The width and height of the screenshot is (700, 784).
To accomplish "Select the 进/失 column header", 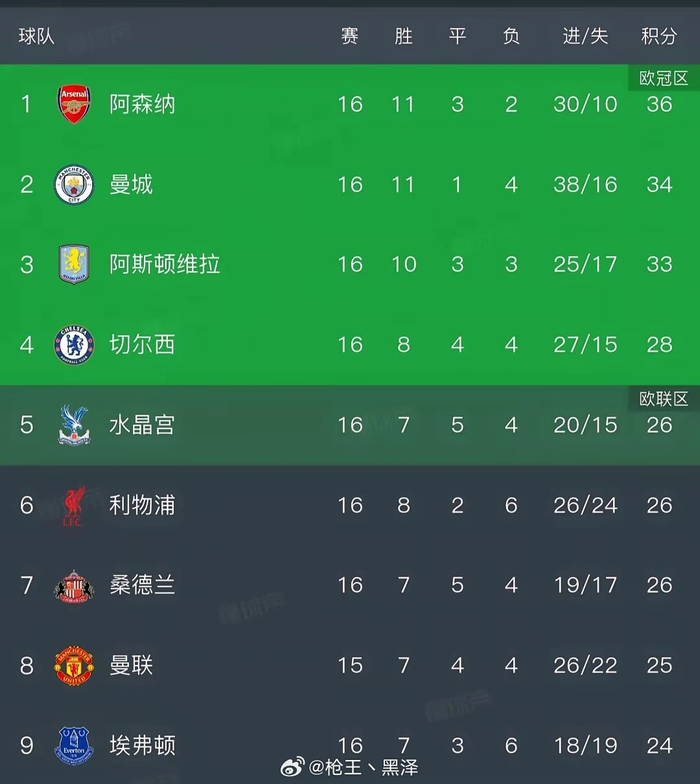I will 585,36.
